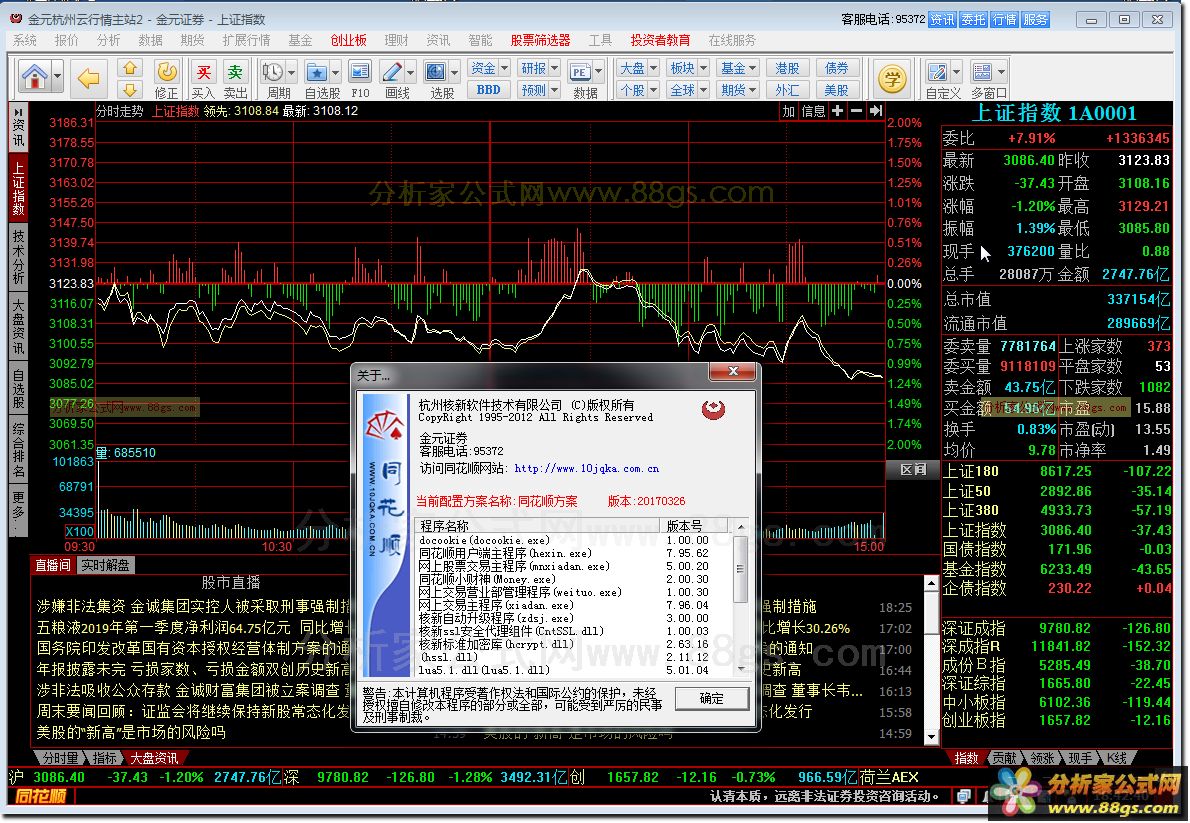
Task: Collapse the left sidebar with the top arrow icon
Action: coord(18,112)
